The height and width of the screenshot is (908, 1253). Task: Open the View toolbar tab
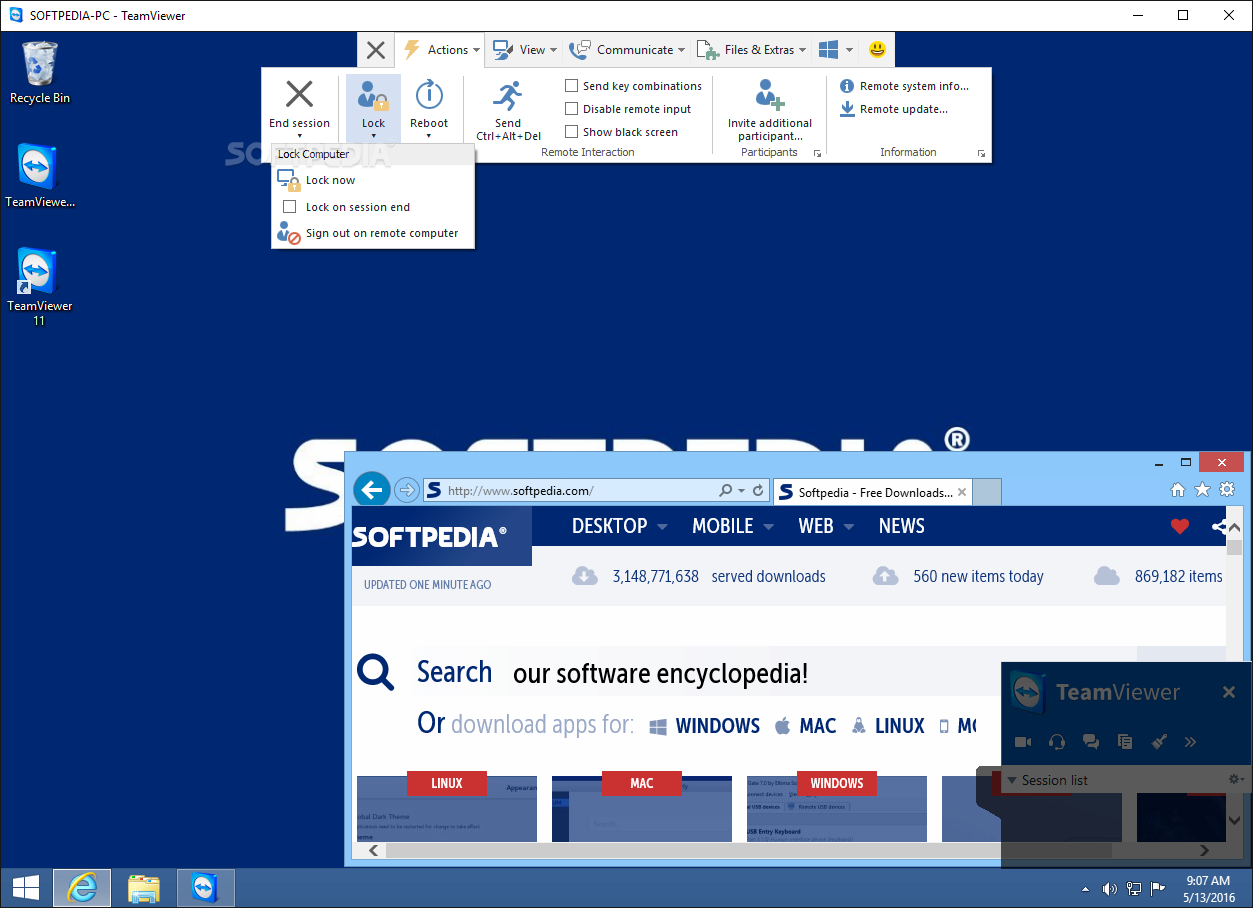524,50
